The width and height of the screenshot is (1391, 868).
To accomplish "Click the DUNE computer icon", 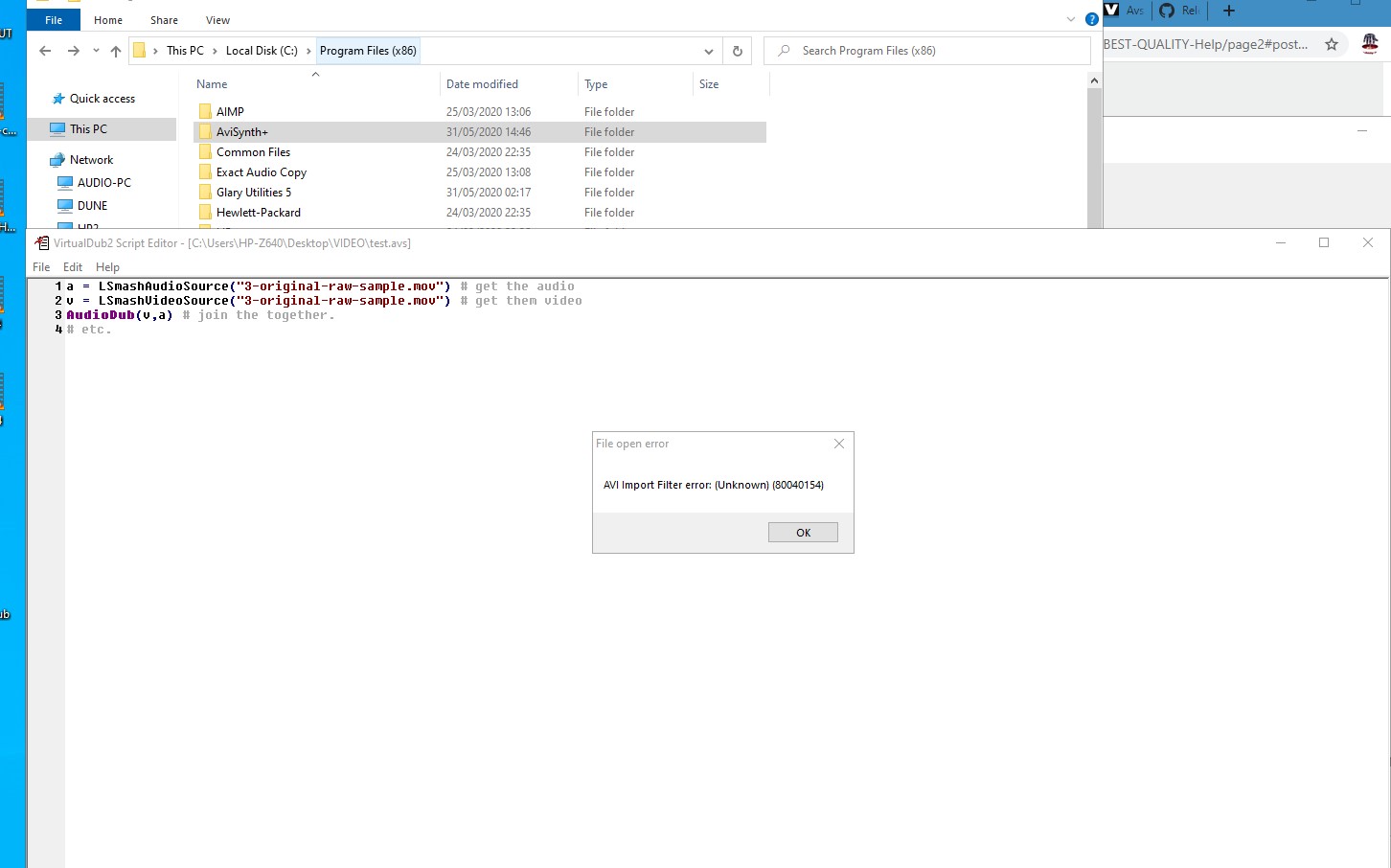I will (x=65, y=206).
